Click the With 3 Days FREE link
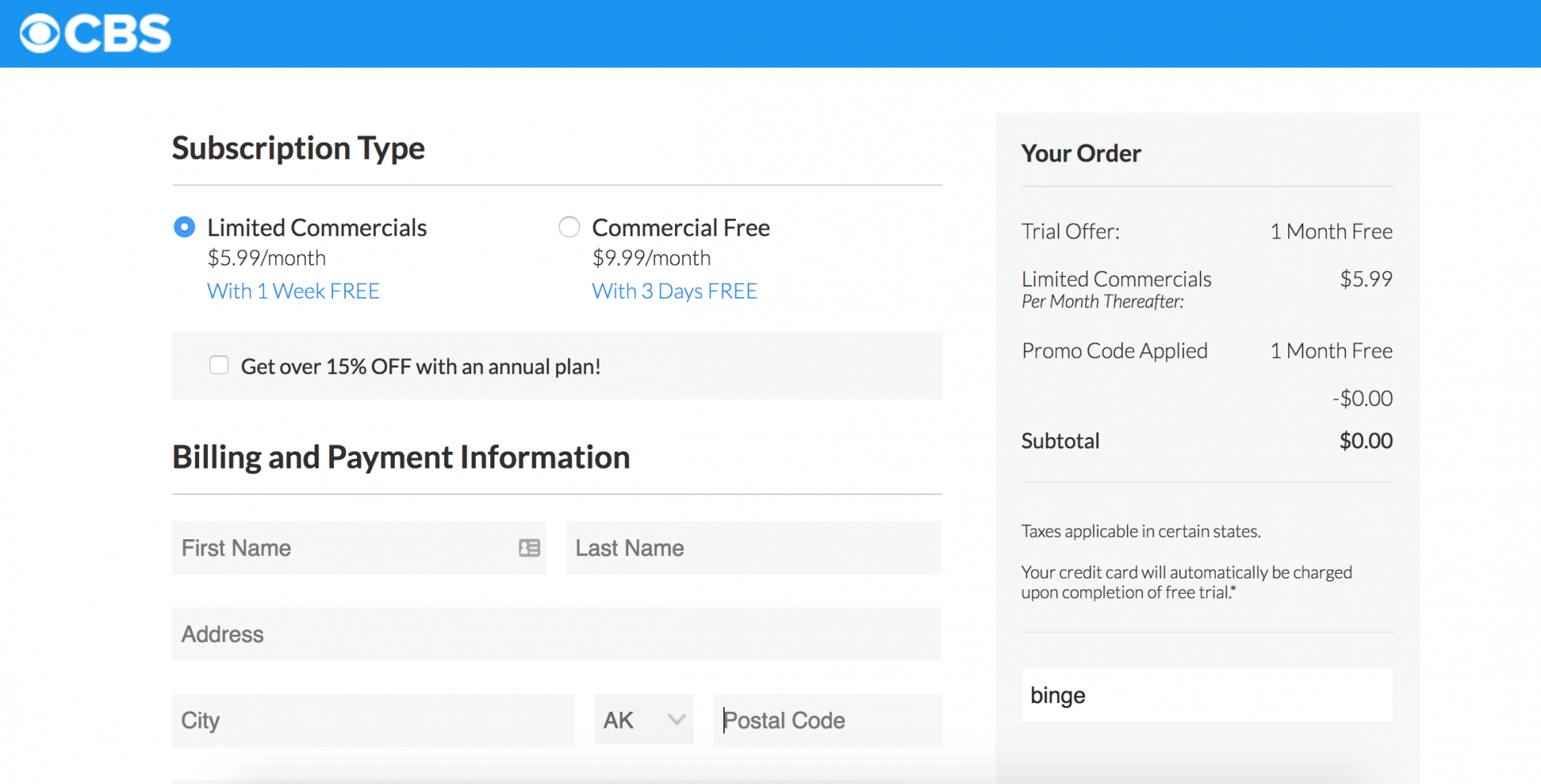This screenshot has height=784, width=1541. click(x=674, y=291)
